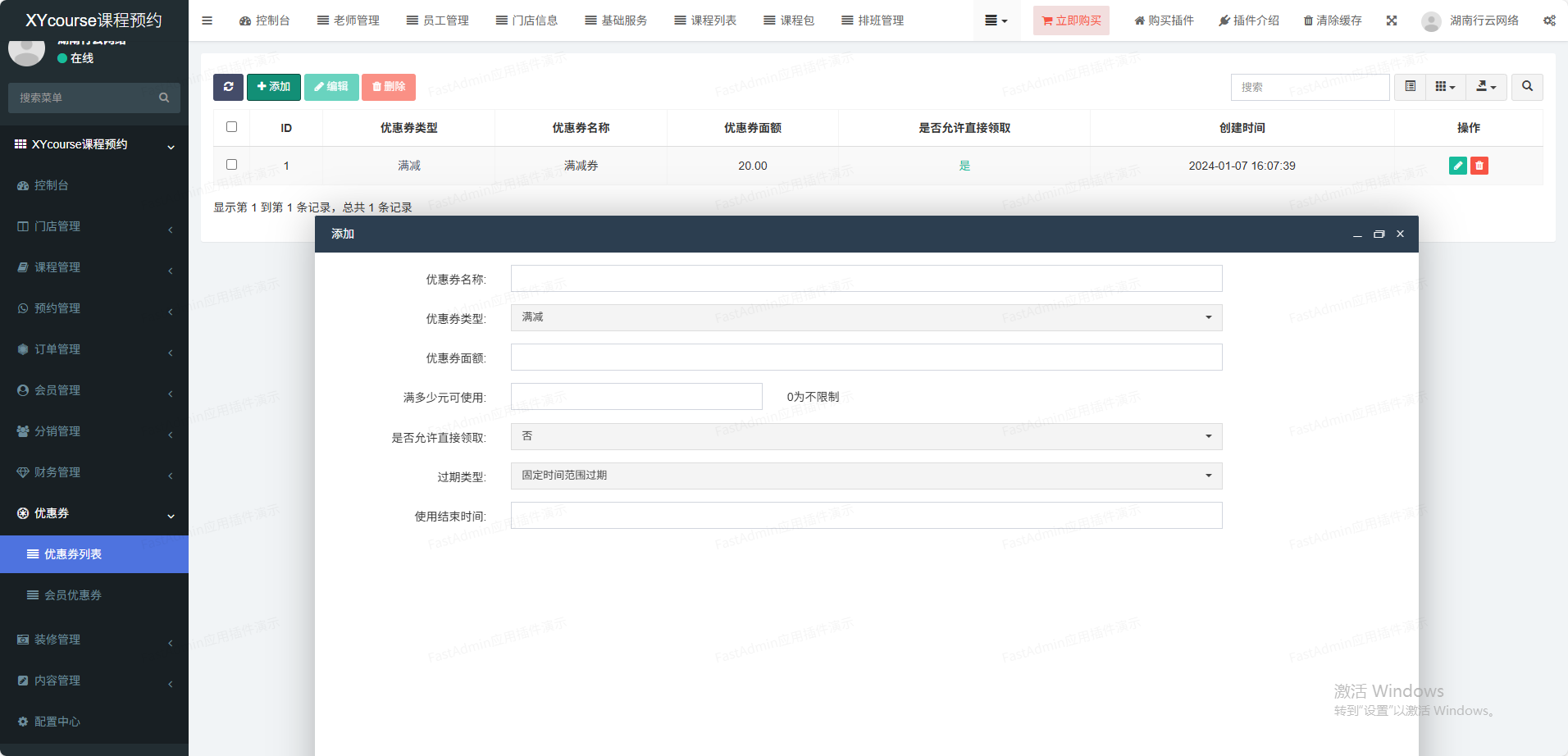Click the green row edit pencil icon

pyautogui.click(x=1457, y=166)
